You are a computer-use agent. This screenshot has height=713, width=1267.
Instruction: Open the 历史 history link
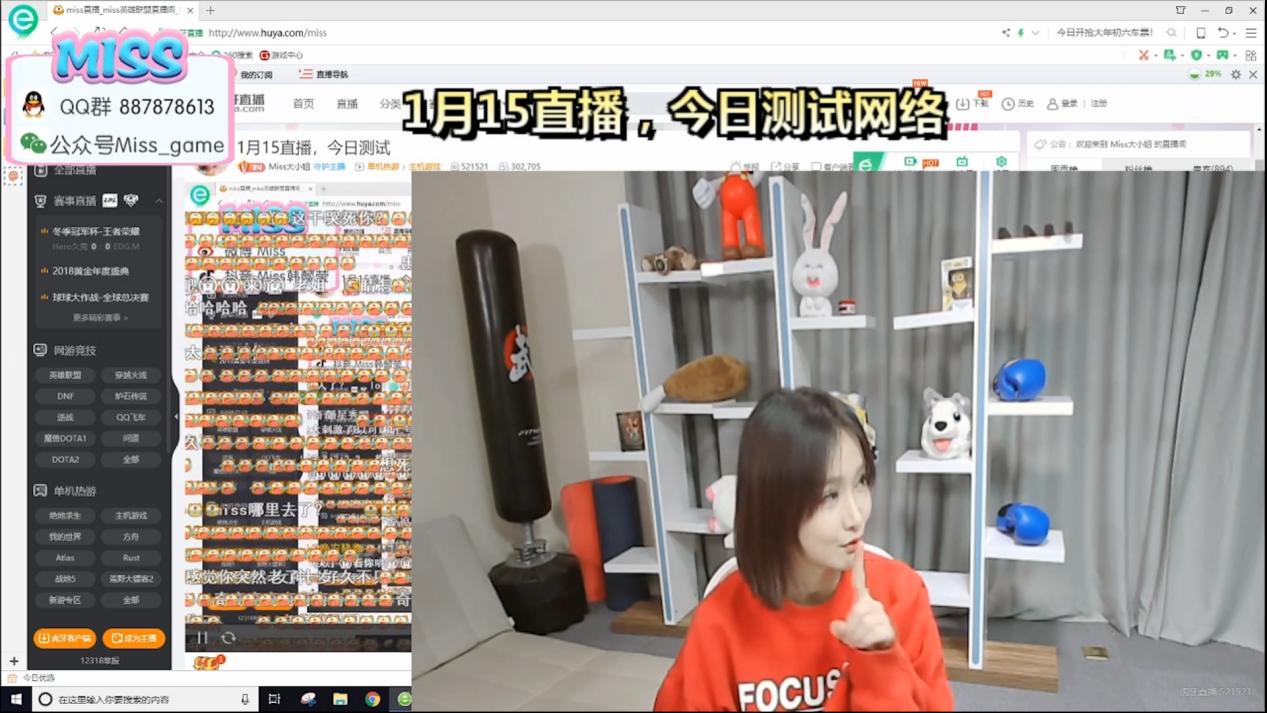[1018, 104]
